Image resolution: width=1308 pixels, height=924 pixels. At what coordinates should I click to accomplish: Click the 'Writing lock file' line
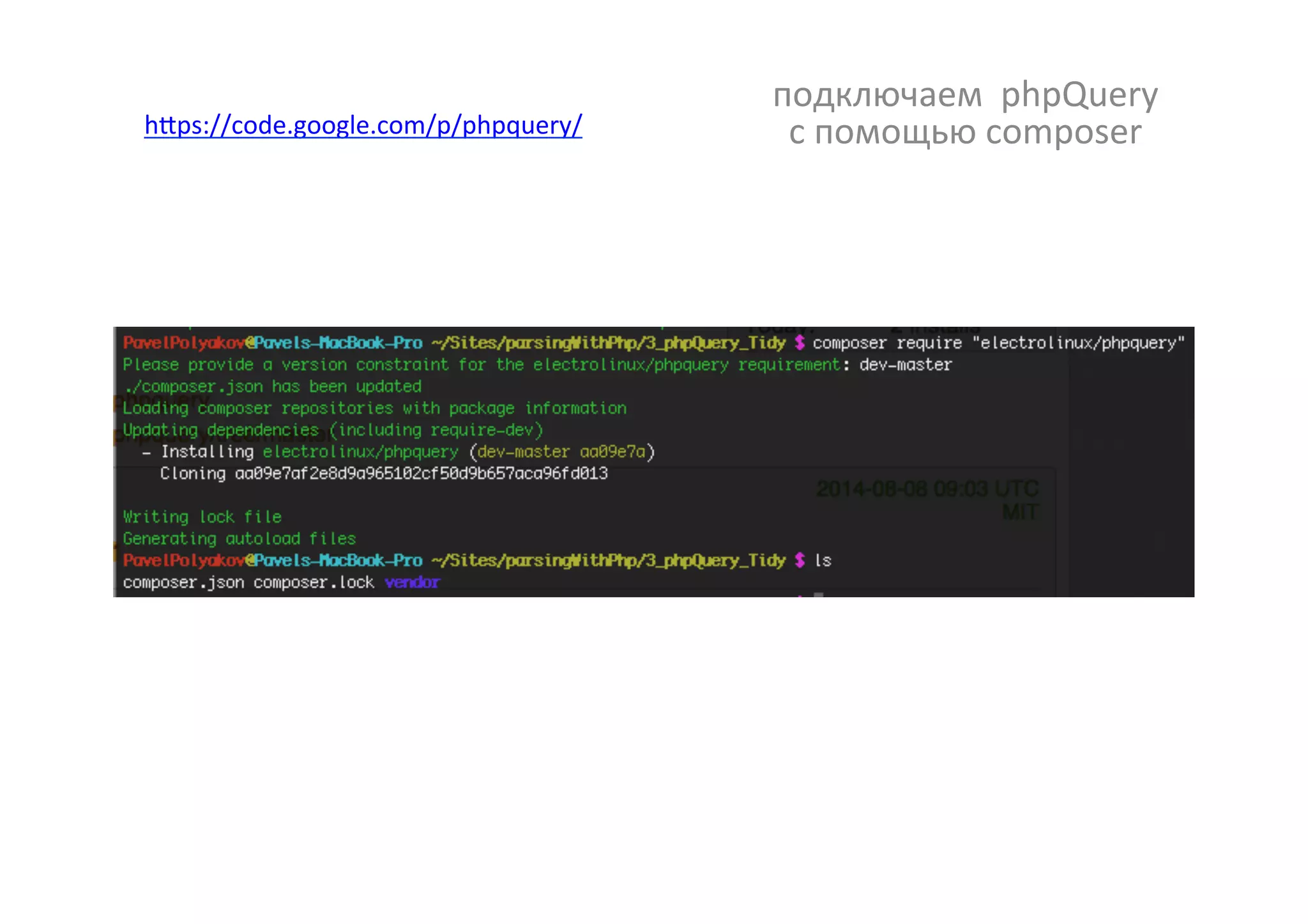(x=202, y=517)
